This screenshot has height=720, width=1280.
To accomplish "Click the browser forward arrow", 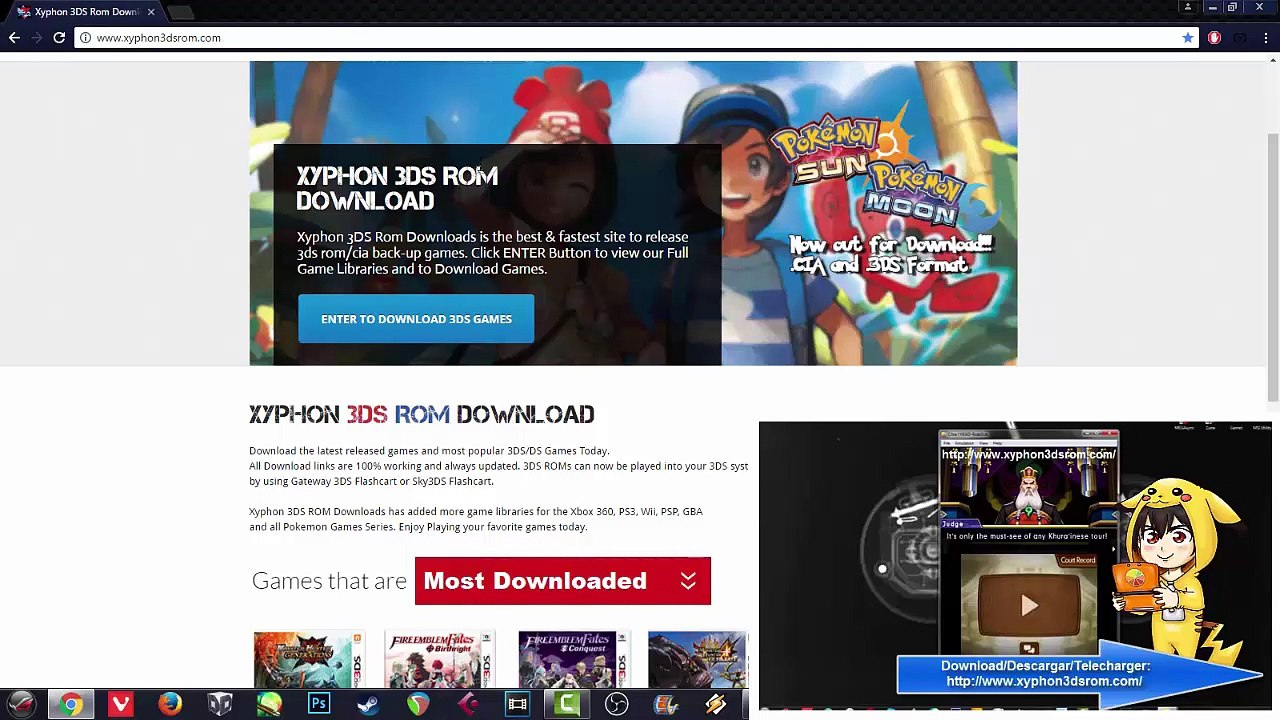I will point(37,38).
